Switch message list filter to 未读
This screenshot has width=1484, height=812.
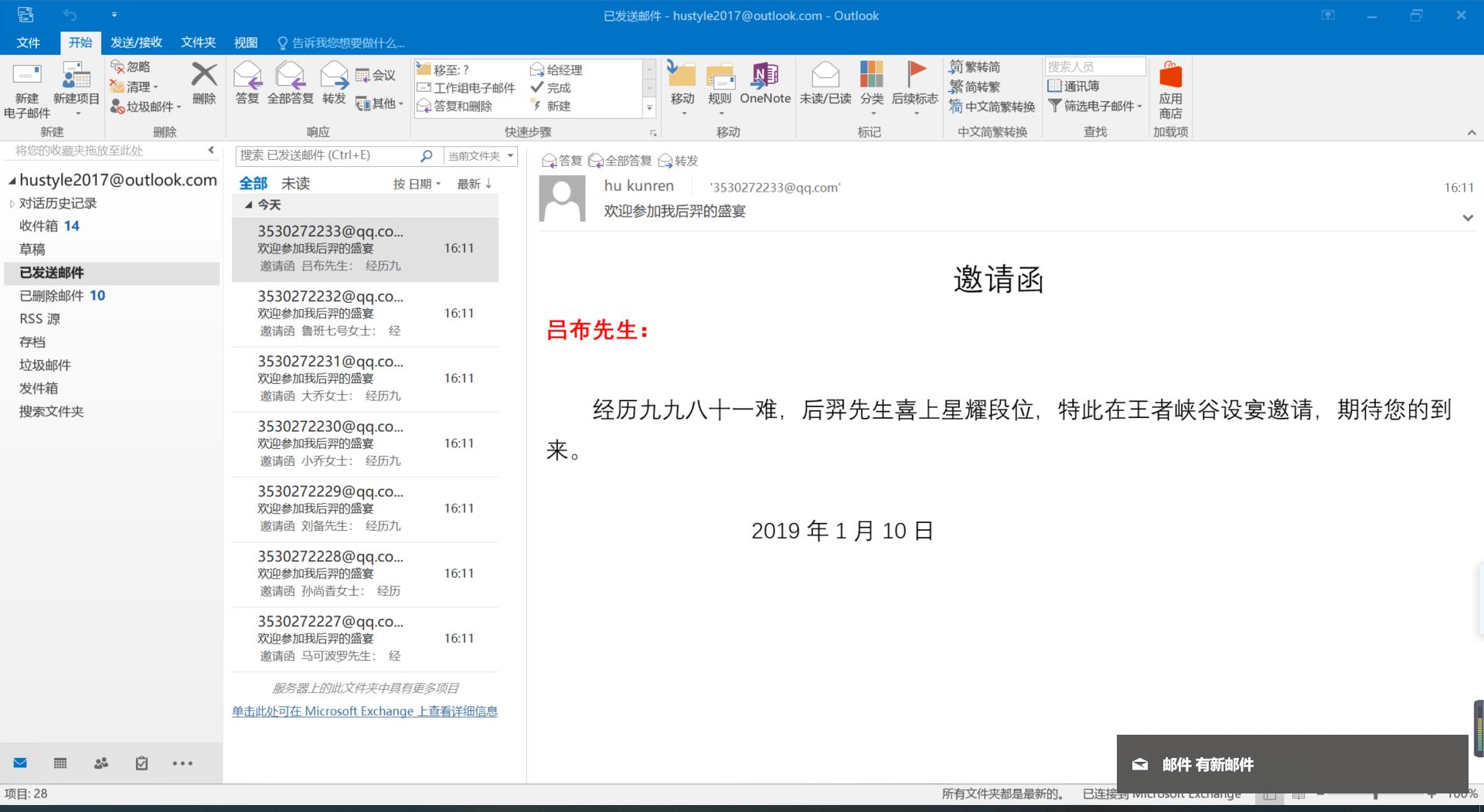point(294,183)
